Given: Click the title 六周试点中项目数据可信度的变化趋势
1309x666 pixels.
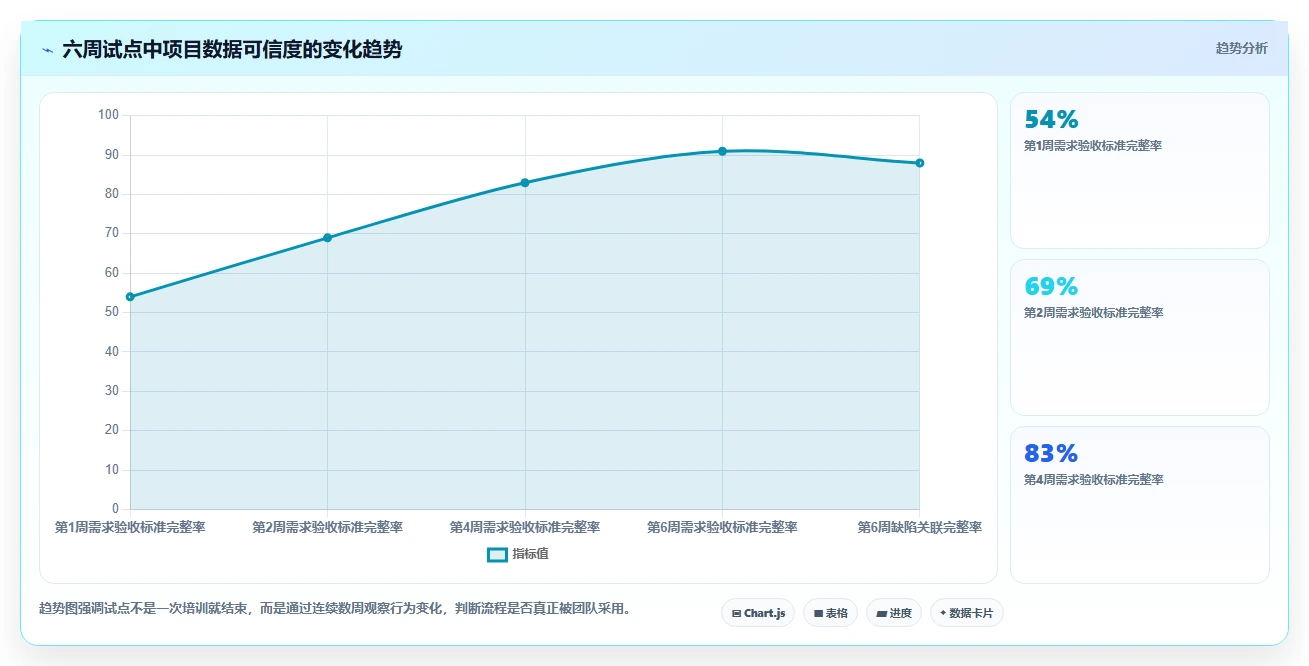Looking at the screenshot, I should coord(232,49).
